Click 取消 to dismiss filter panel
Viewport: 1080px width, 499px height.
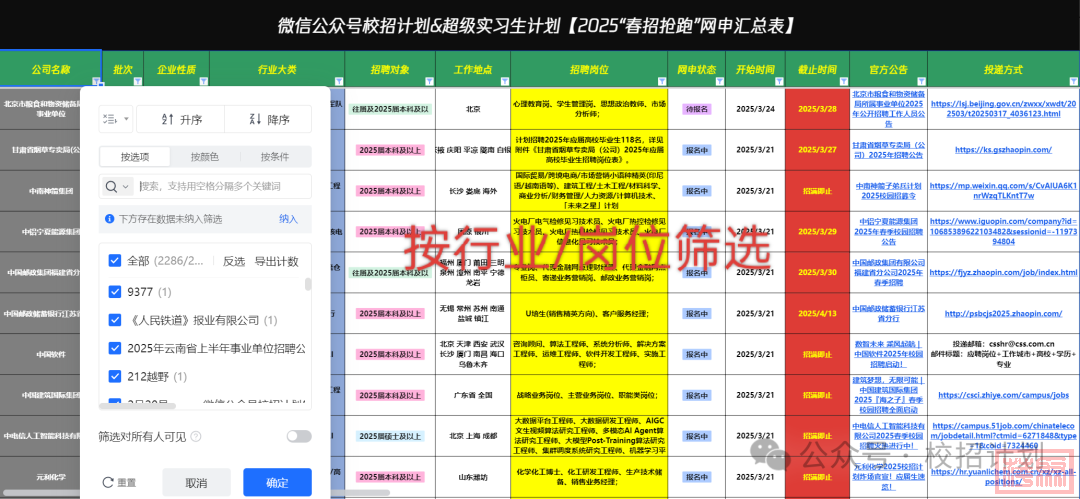coord(196,482)
